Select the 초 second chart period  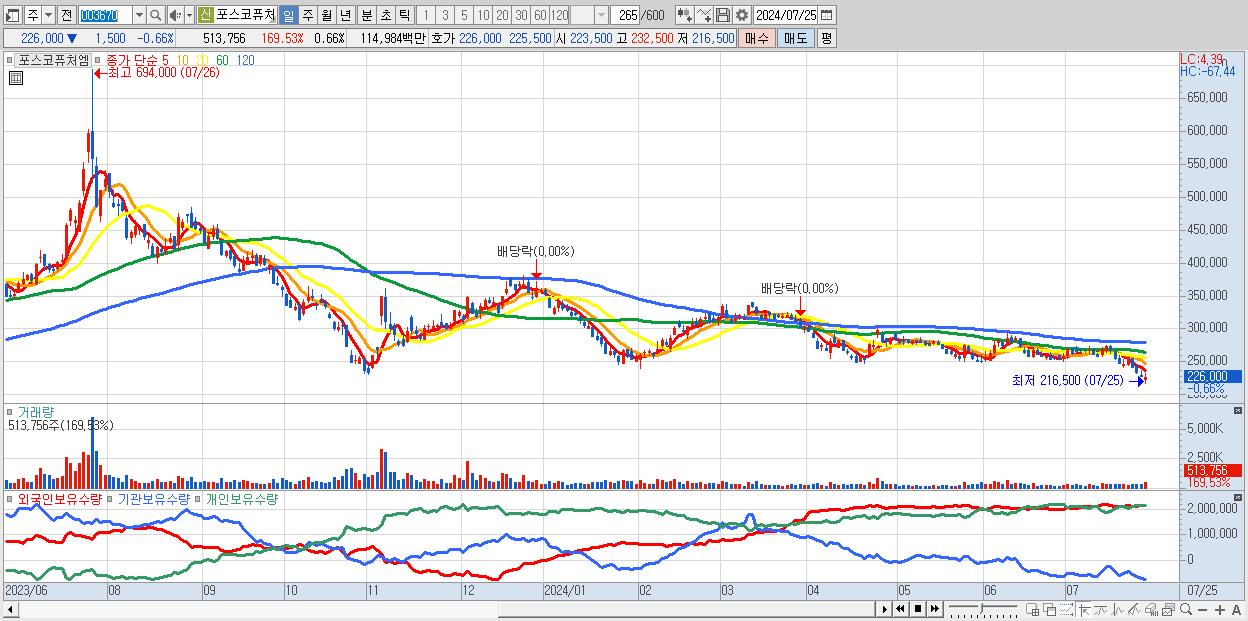[x=385, y=15]
